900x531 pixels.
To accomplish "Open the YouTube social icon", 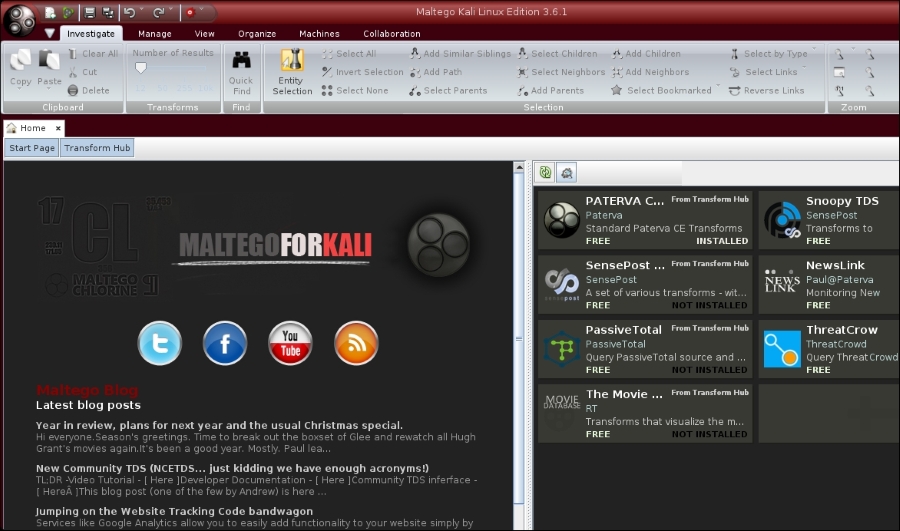I will 290,343.
